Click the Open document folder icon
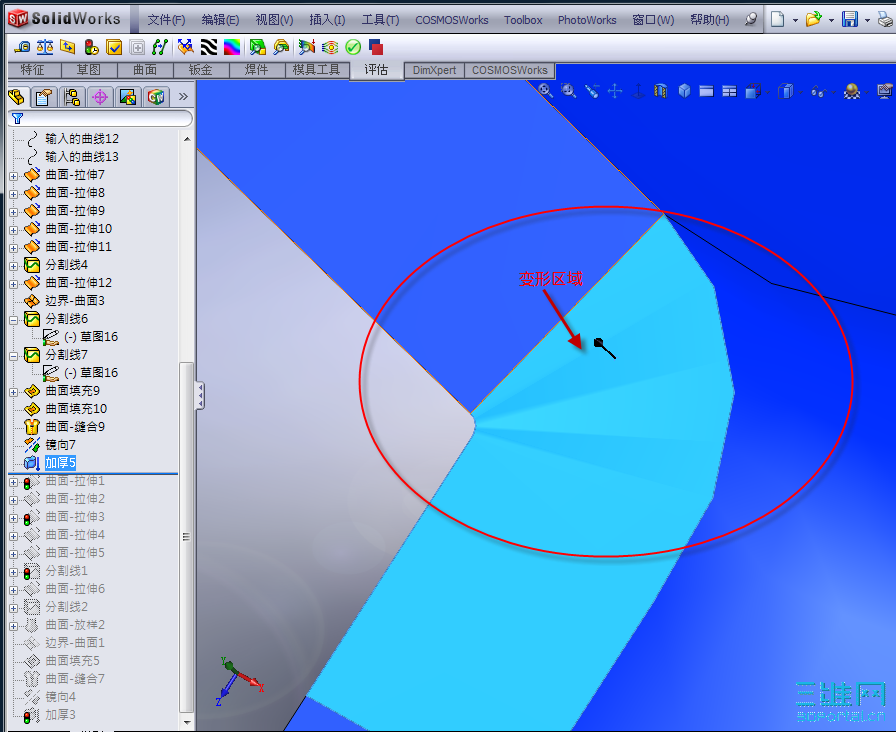Image resolution: width=896 pixels, height=732 pixels. click(x=813, y=19)
